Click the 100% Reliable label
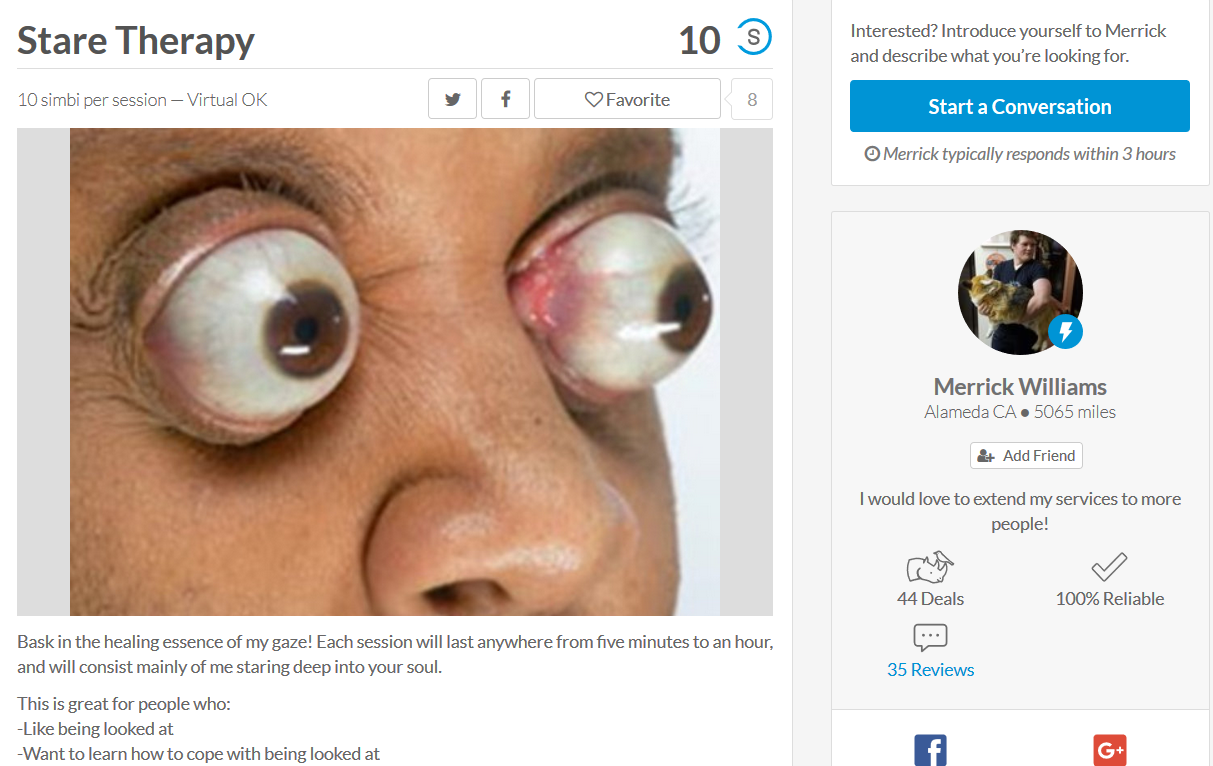1213x766 pixels. (x=1110, y=599)
